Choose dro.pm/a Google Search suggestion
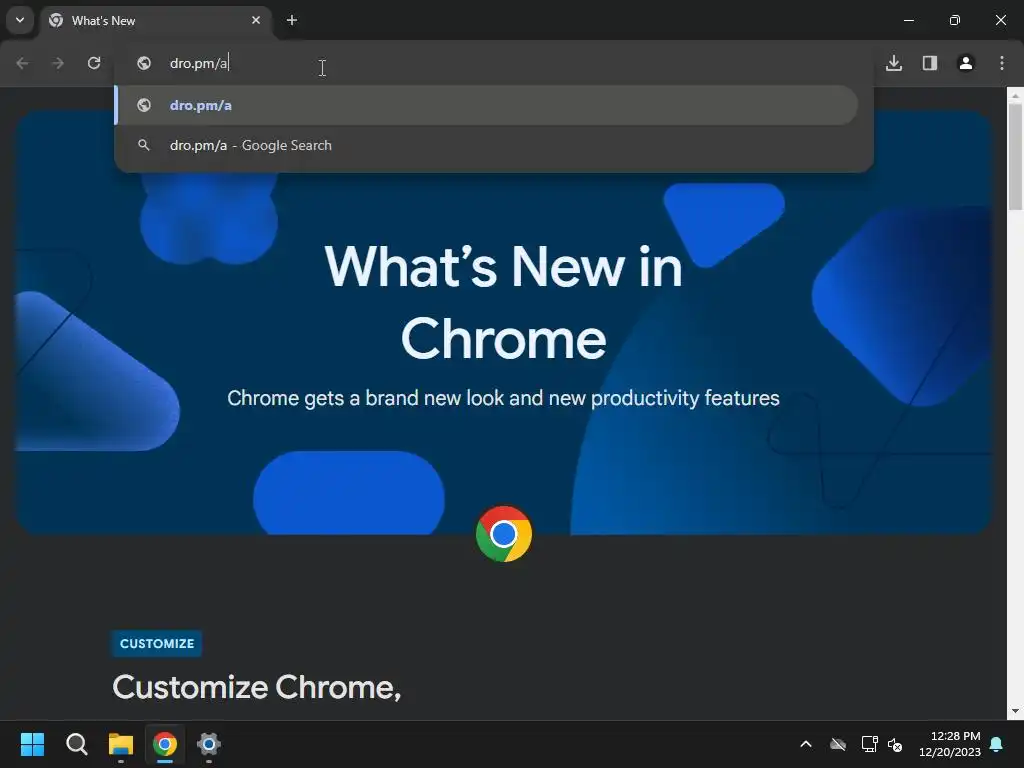 (x=487, y=145)
